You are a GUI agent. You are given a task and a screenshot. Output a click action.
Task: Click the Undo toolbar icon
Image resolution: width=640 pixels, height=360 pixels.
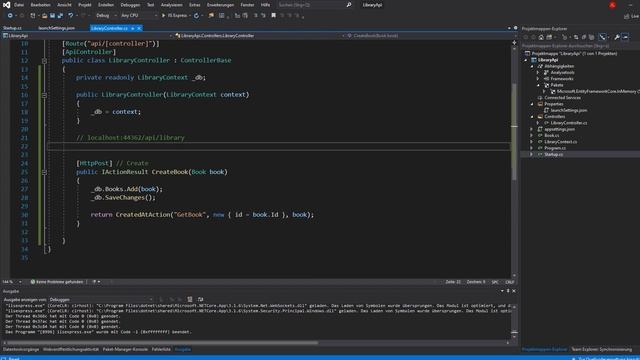click(71, 16)
